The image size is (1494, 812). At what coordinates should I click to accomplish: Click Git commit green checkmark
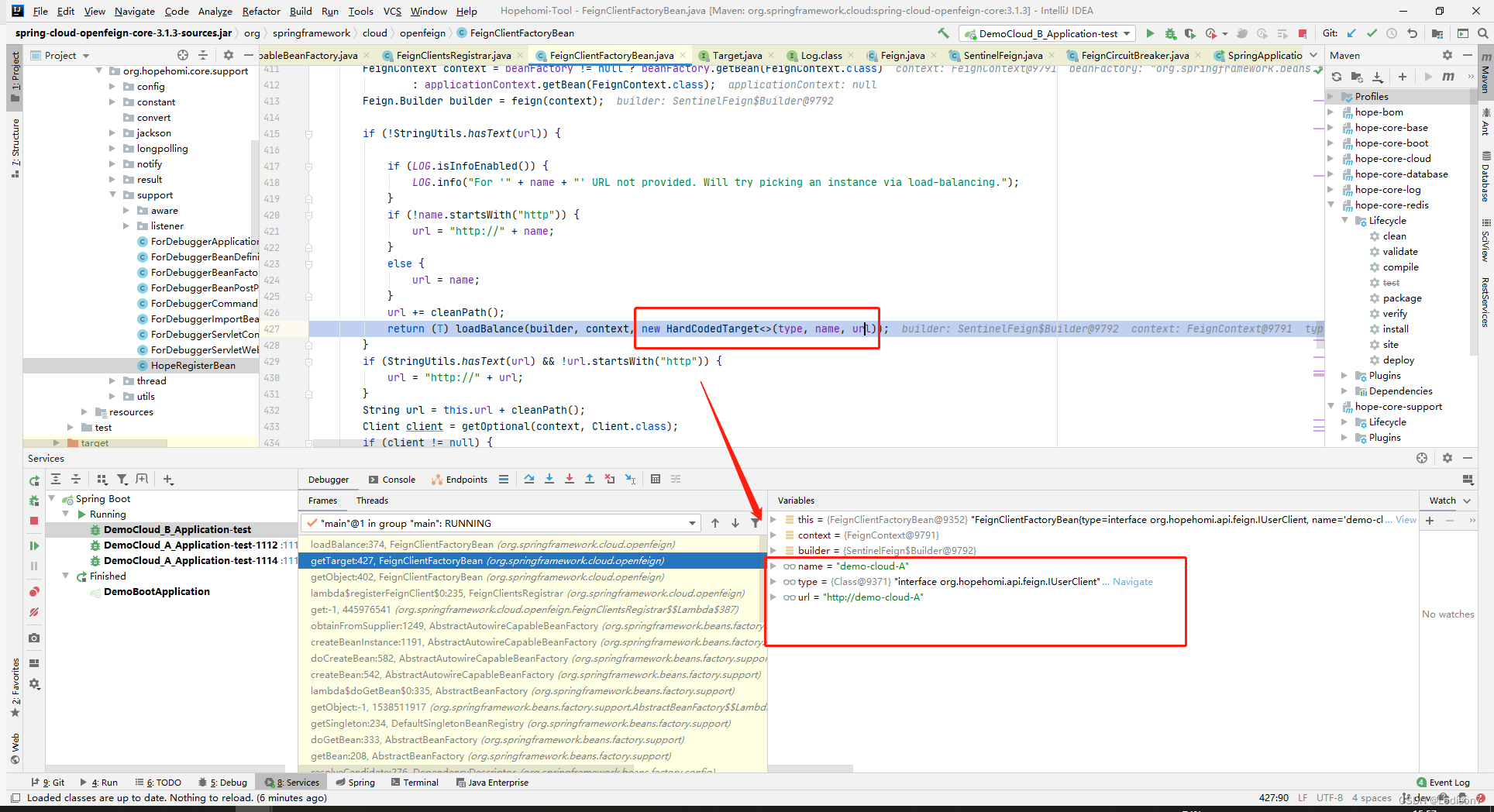(1372, 33)
